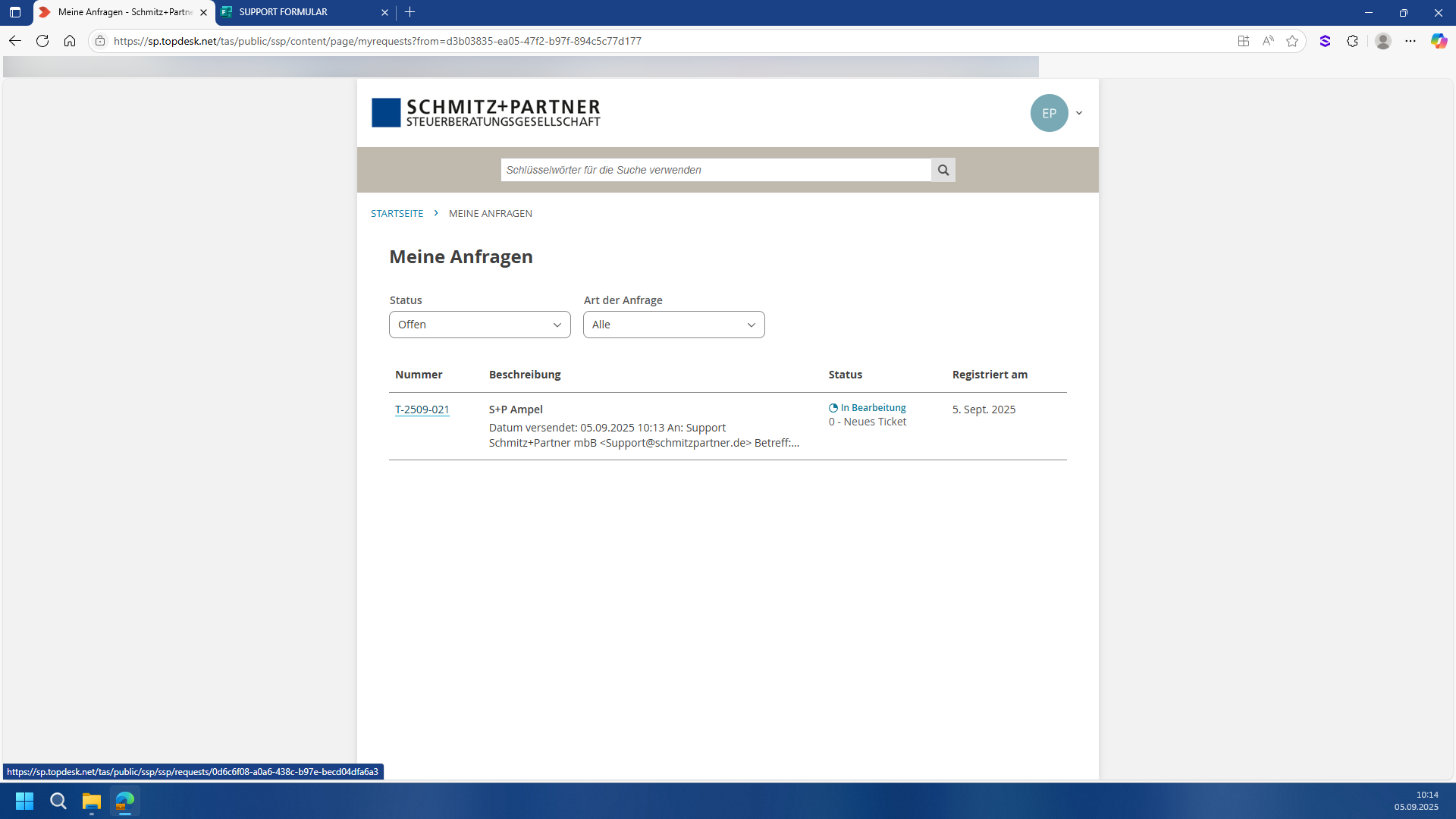
Task: Open ticket T-2509-021 link
Action: (422, 409)
